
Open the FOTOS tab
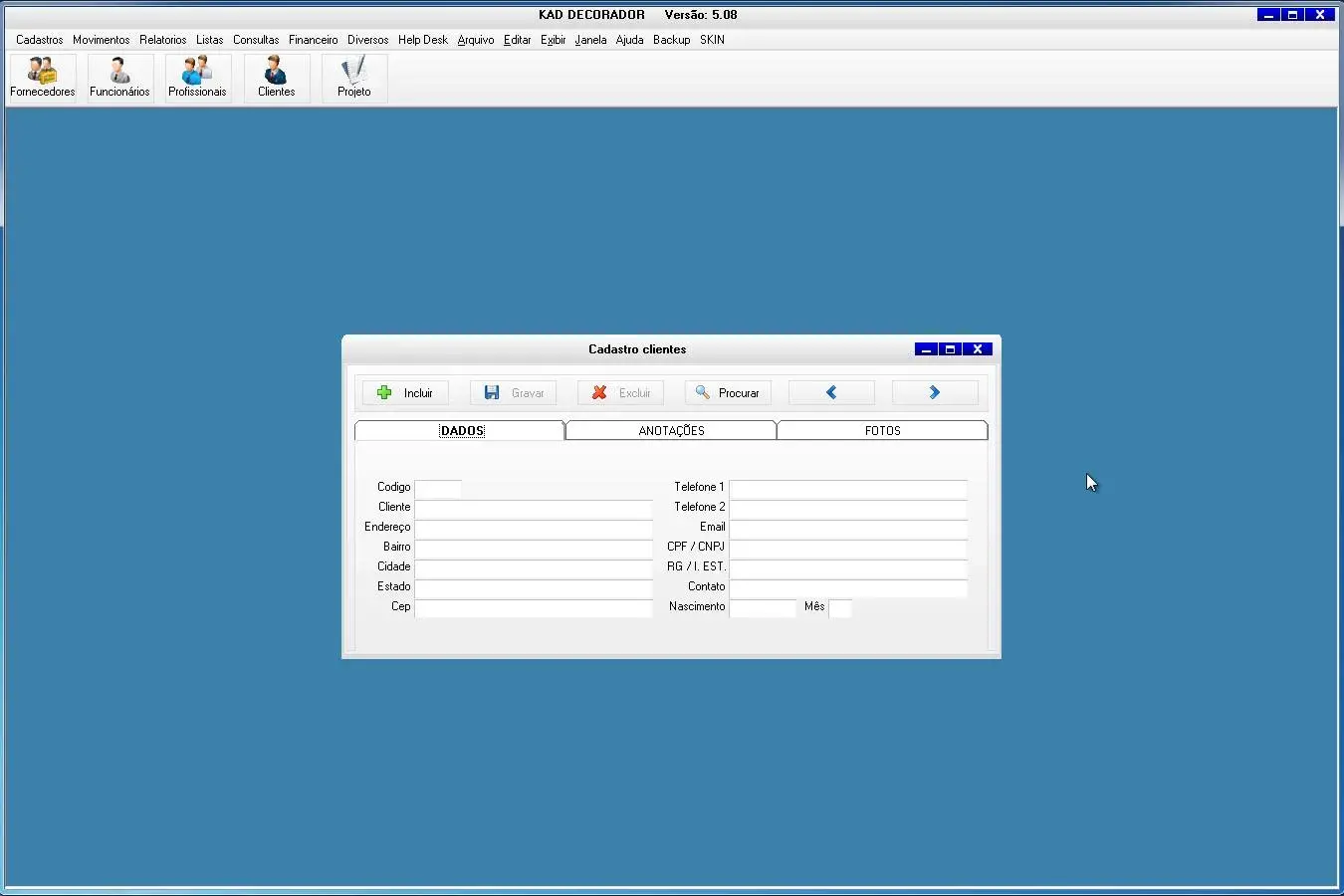882,431
